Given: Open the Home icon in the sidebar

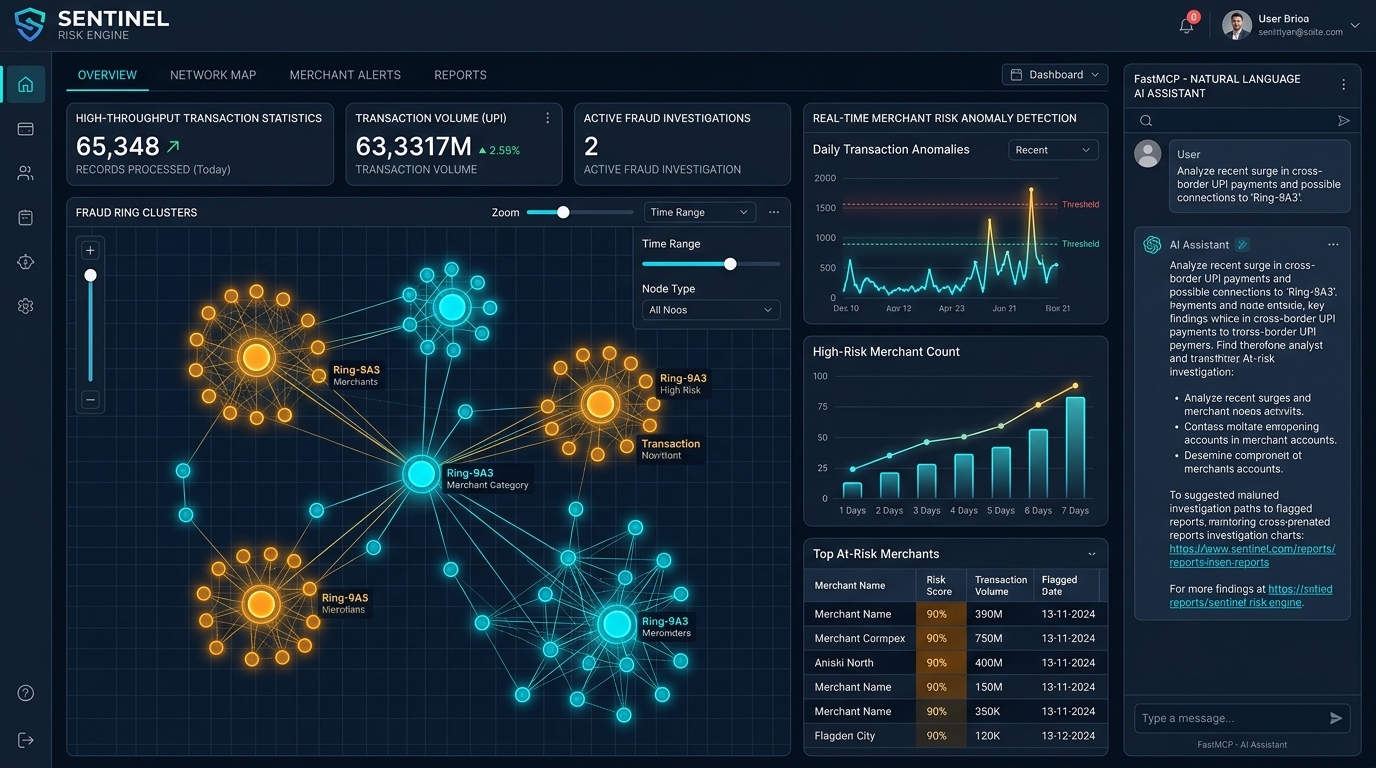Looking at the screenshot, I should (26, 84).
